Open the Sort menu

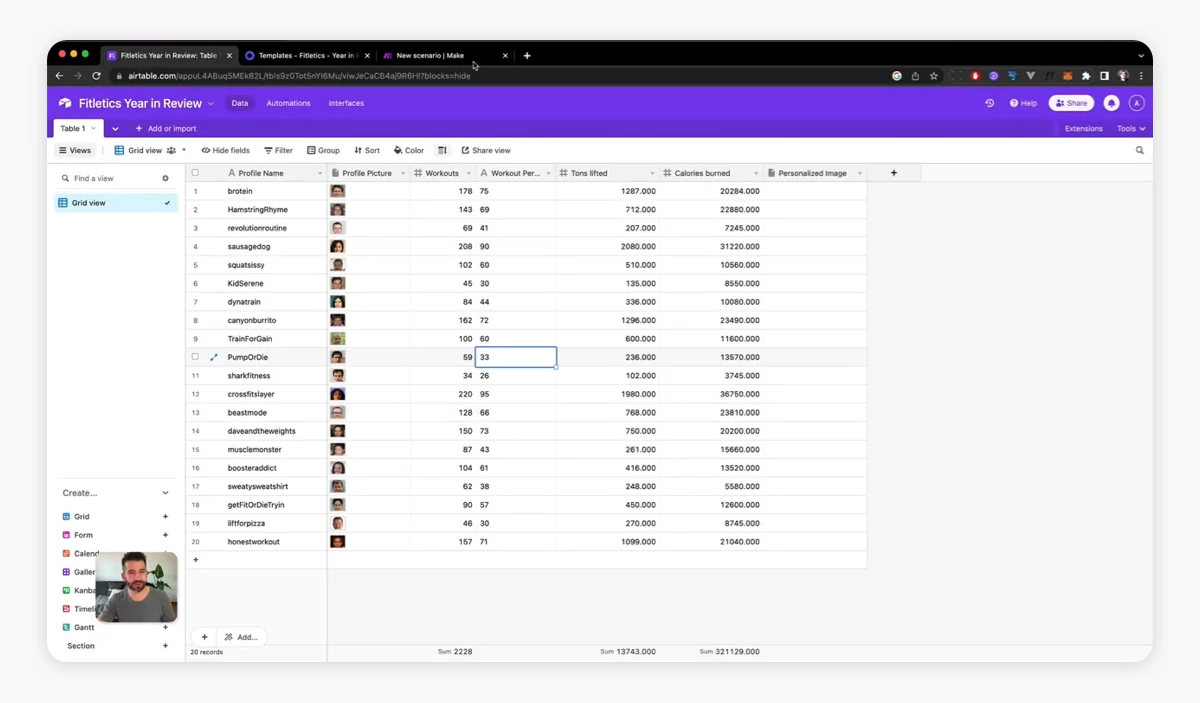(x=367, y=150)
